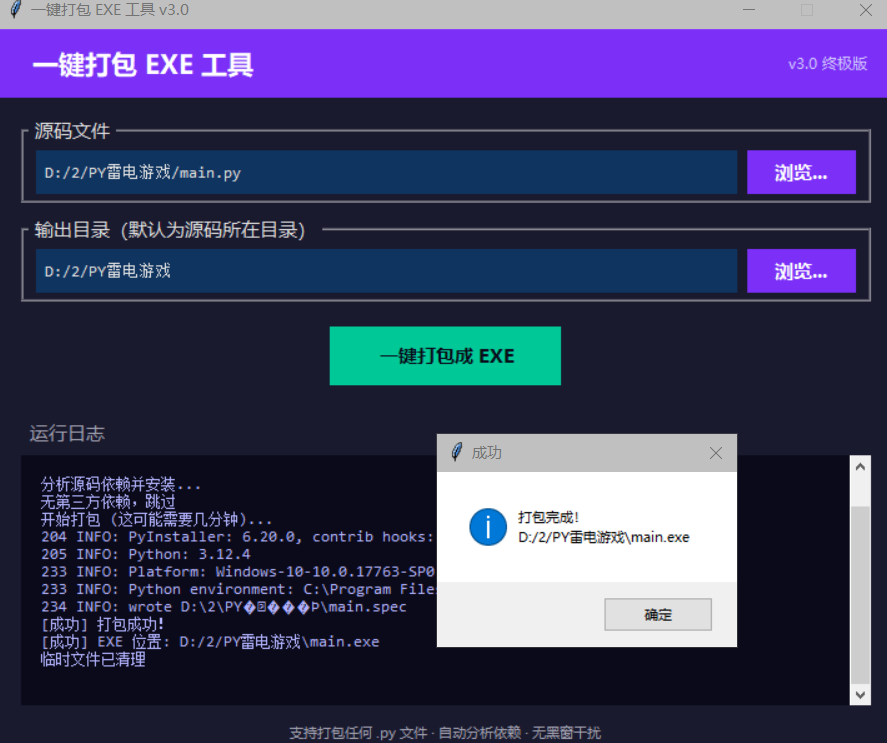Click the feather icon in 成功 dialog title
The width and height of the screenshot is (887, 743).
pyautogui.click(x=457, y=452)
